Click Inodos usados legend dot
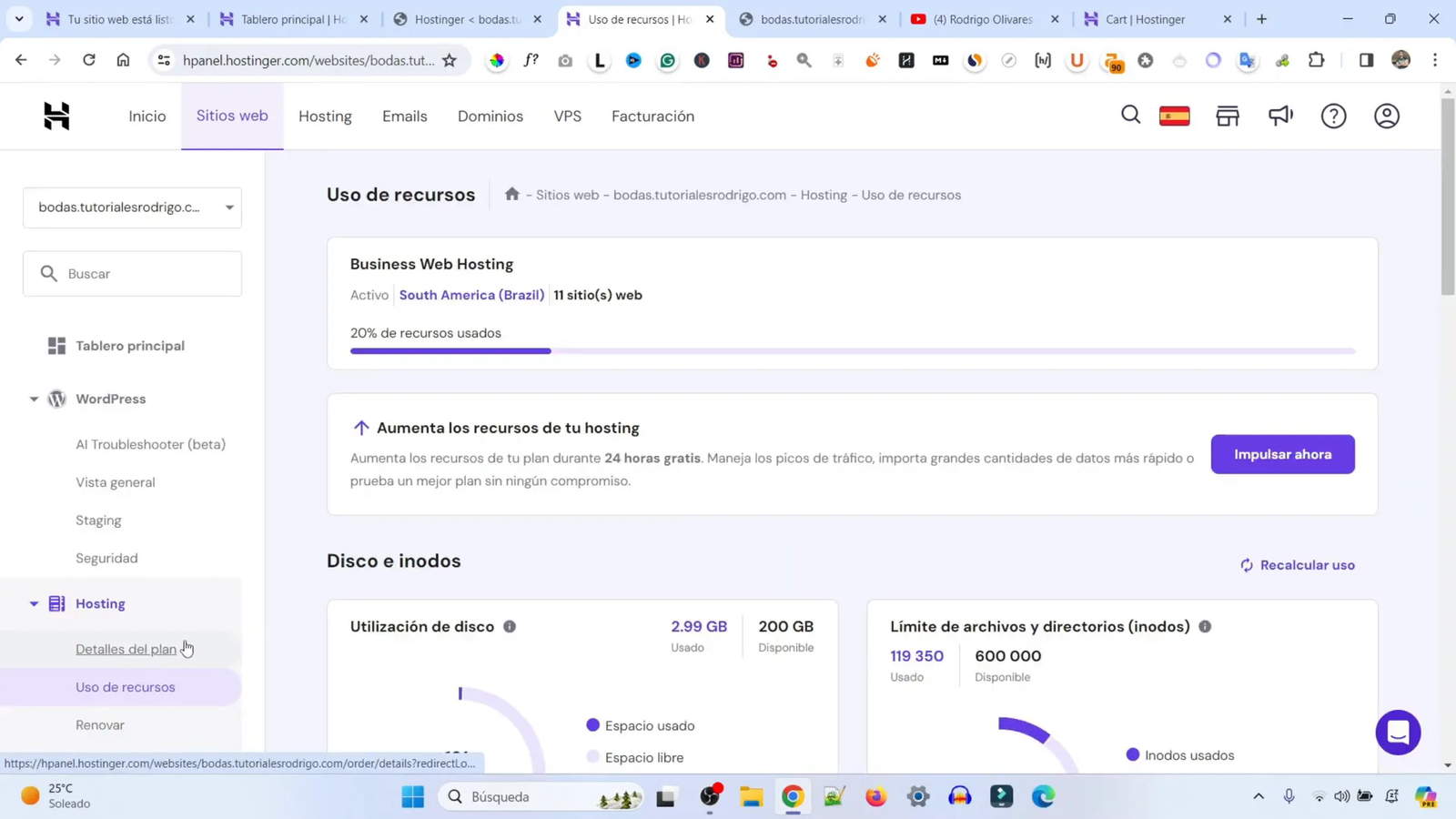 click(x=1133, y=754)
